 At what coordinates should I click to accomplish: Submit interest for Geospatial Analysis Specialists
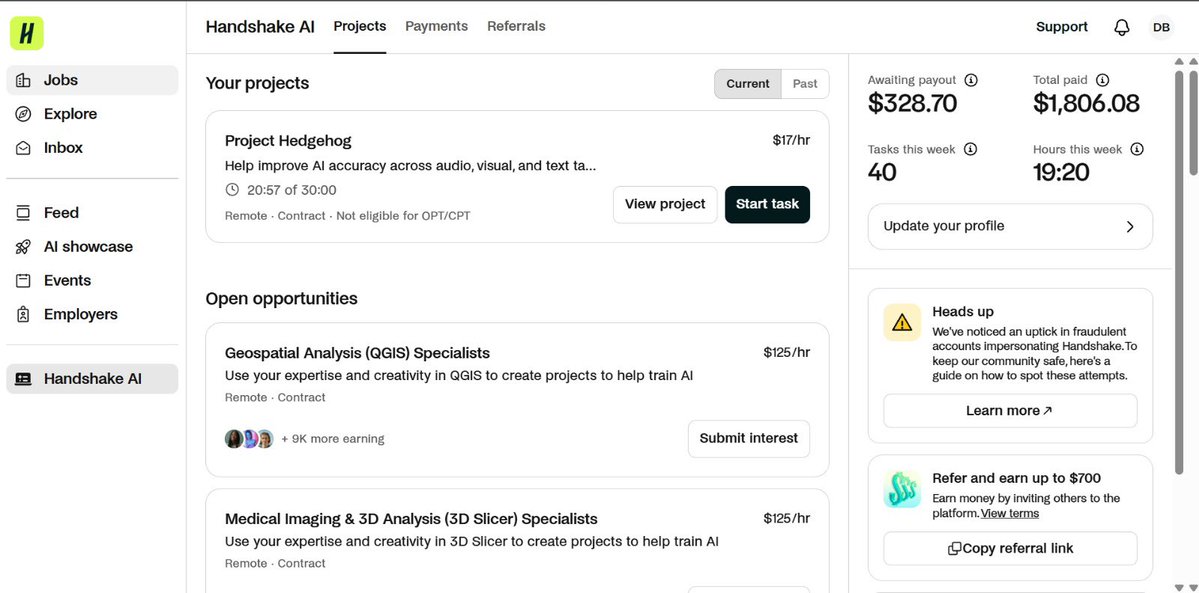click(749, 438)
